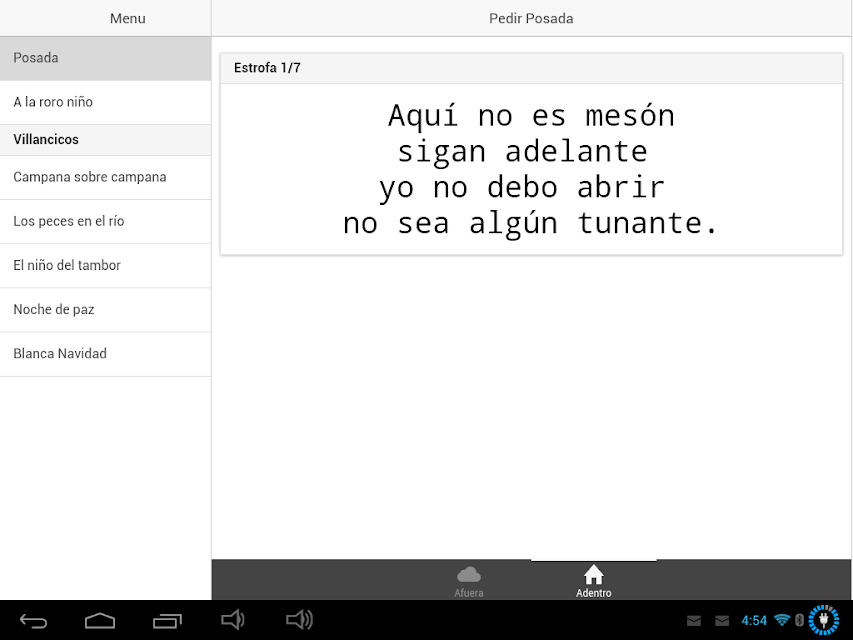853x640 pixels.
Task: Lower volume with the speaker icon
Action: 233,620
